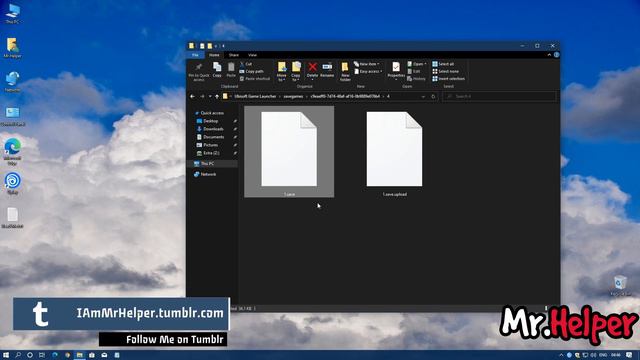This screenshot has width=640, height=360.
Task: Click Select all
Action: [x=443, y=64]
